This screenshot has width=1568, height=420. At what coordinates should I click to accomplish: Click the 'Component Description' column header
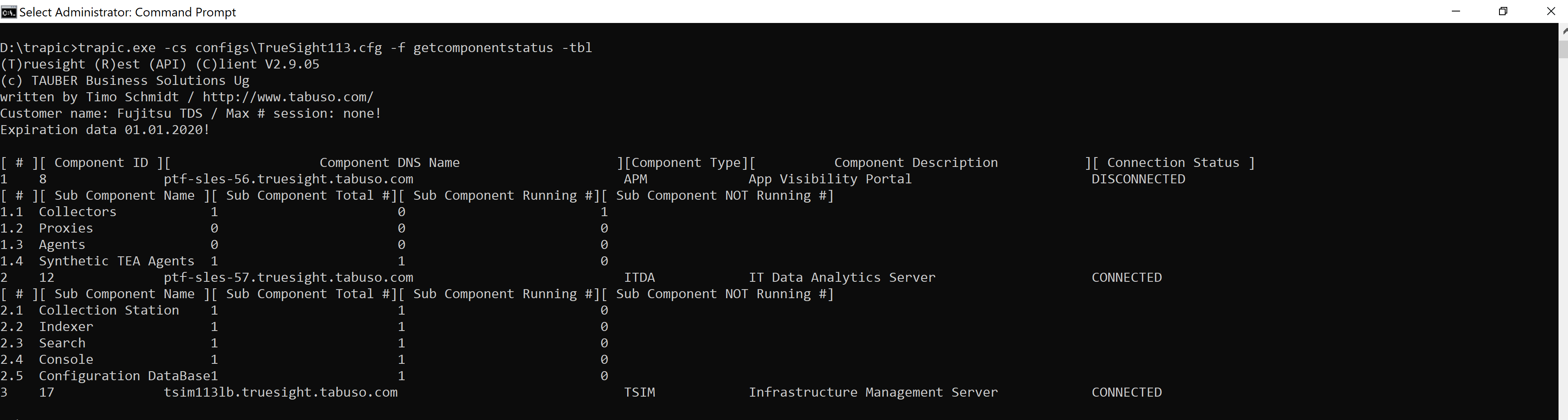(916, 162)
